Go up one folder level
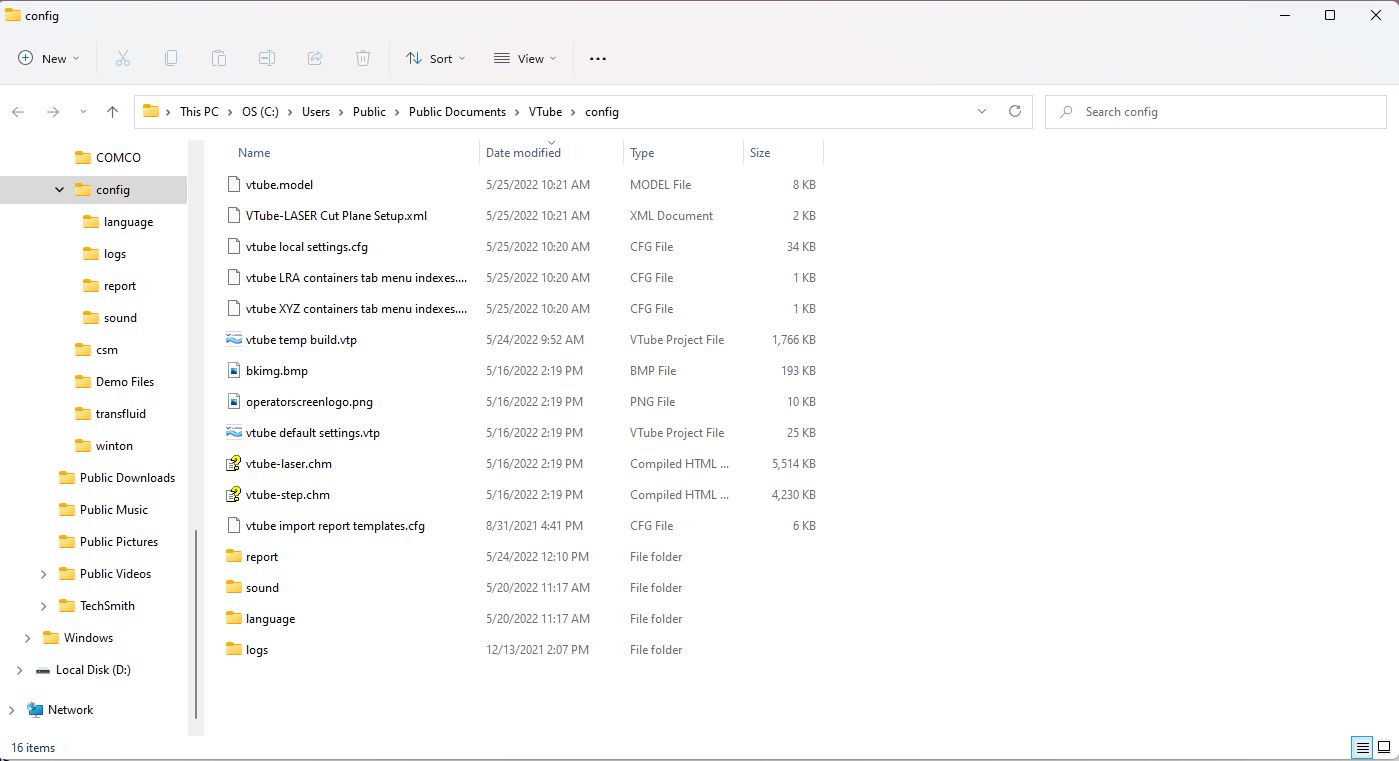Screen dimensions: 1399x761 coord(112,112)
